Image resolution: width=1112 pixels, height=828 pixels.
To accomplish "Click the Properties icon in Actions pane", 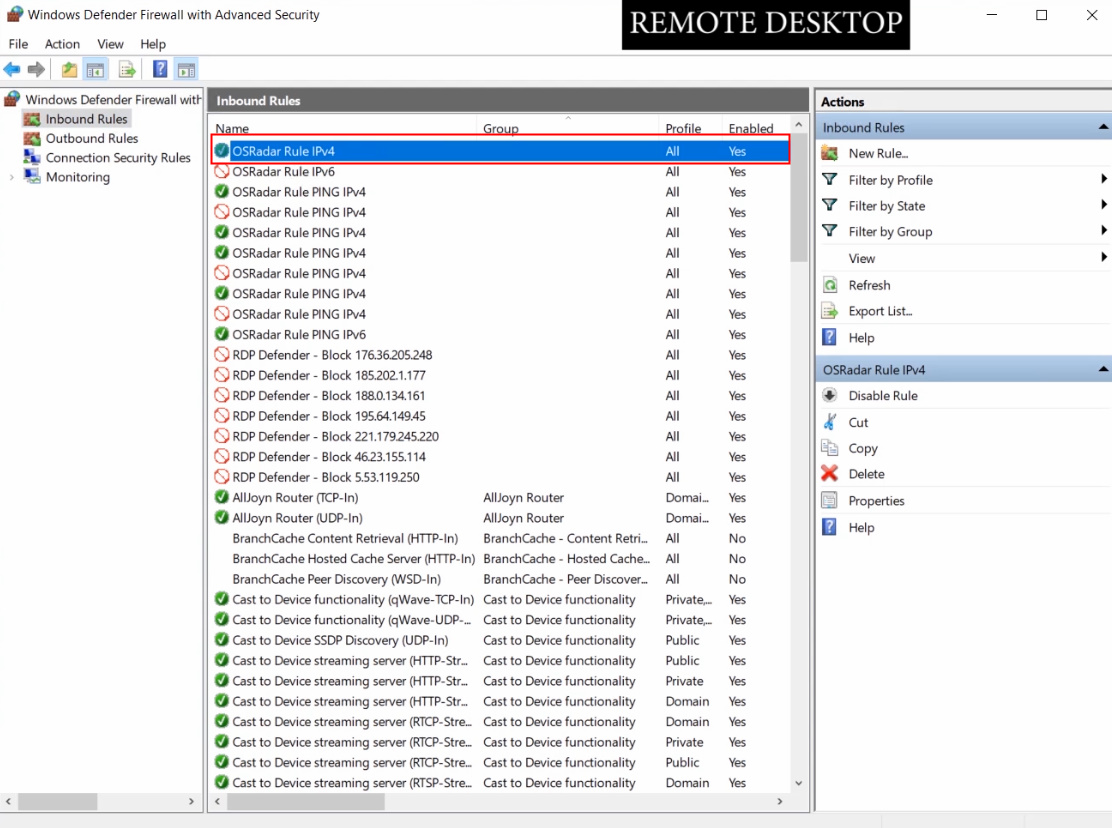I will click(830, 500).
